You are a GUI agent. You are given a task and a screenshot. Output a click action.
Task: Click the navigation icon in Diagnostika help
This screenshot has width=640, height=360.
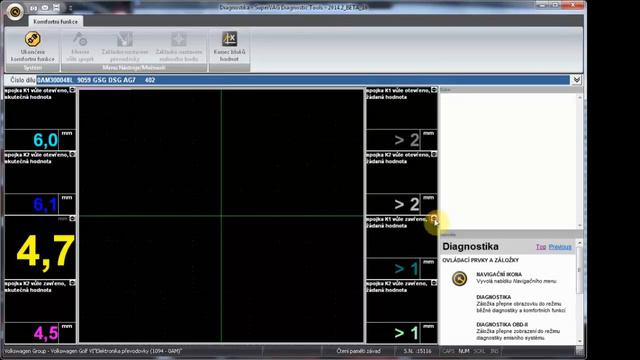[460, 278]
